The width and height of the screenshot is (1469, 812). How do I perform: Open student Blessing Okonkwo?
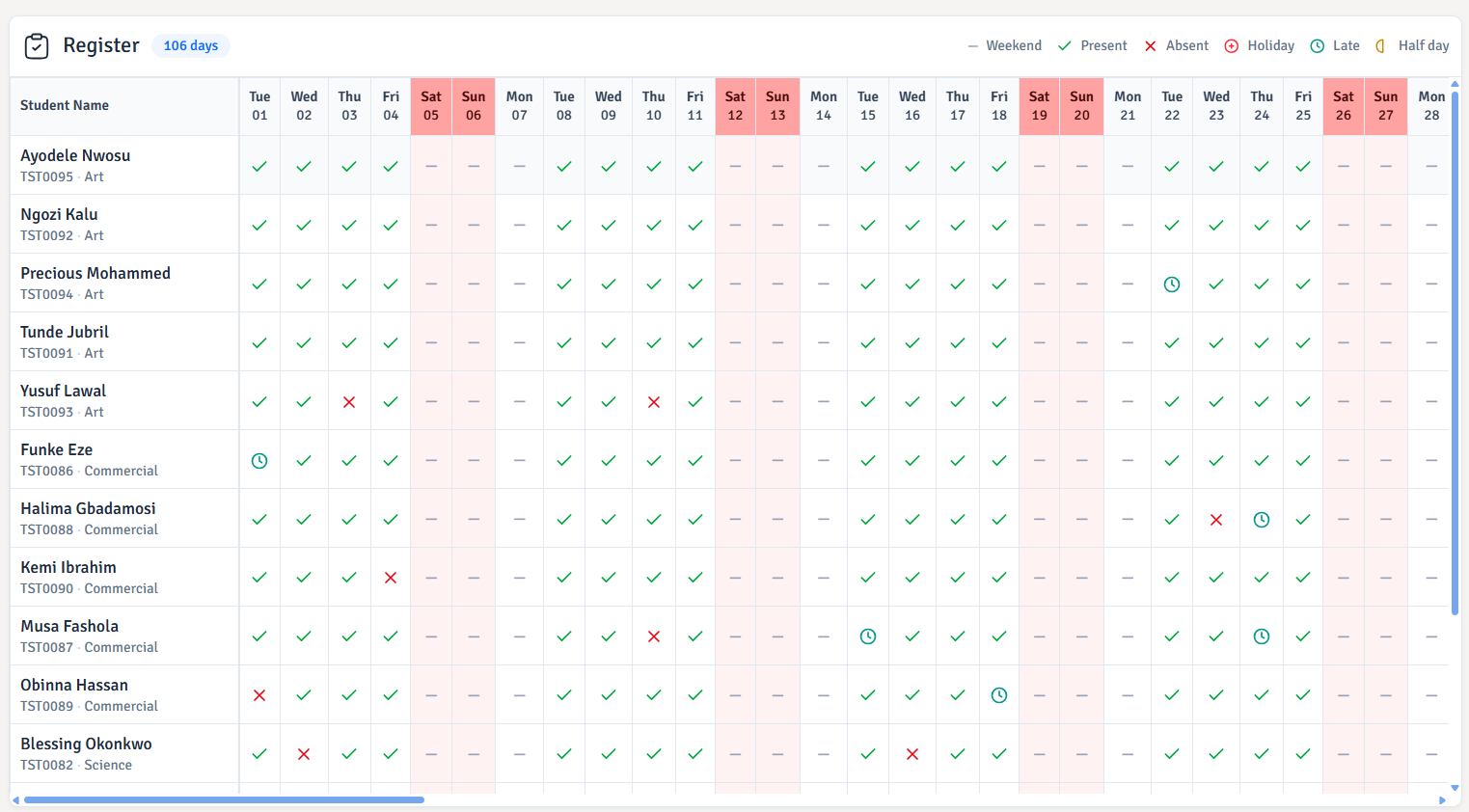86,744
